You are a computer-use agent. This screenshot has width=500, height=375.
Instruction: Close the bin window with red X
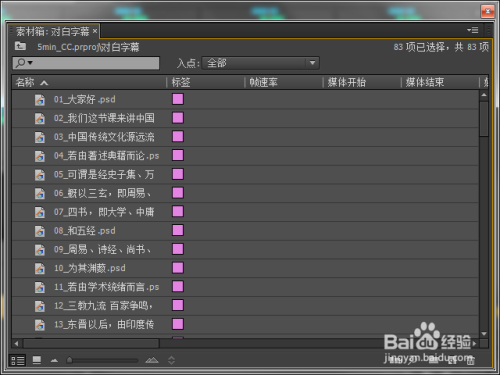pyautogui.click(x=487, y=12)
